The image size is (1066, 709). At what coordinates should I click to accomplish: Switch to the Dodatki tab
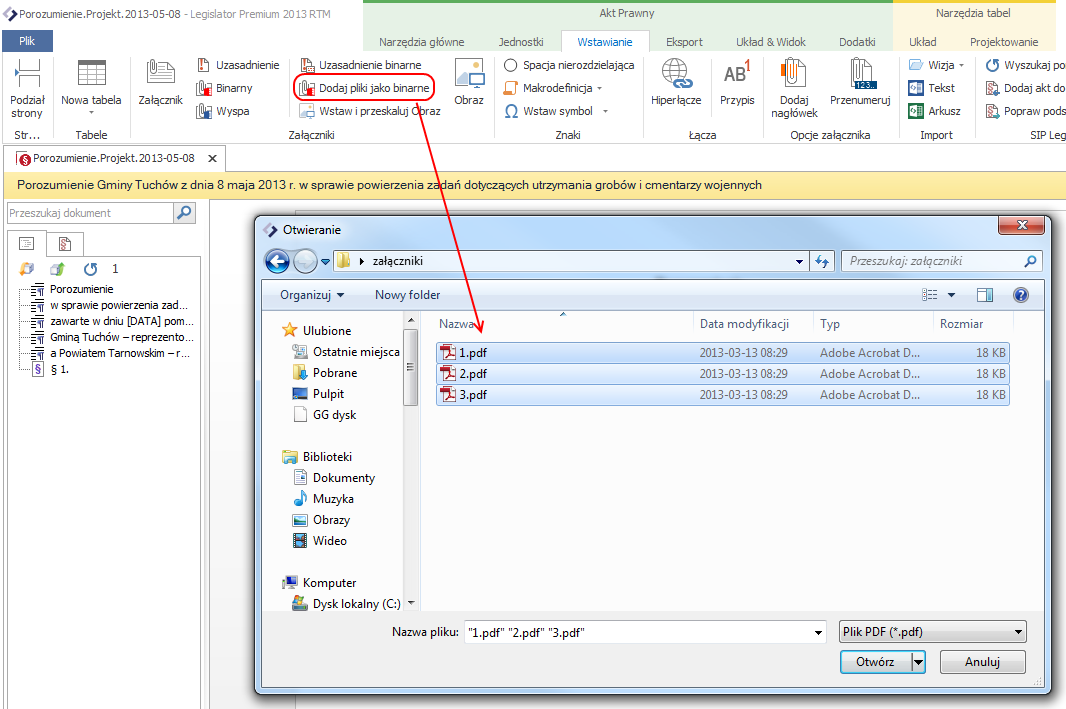[x=857, y=42]
